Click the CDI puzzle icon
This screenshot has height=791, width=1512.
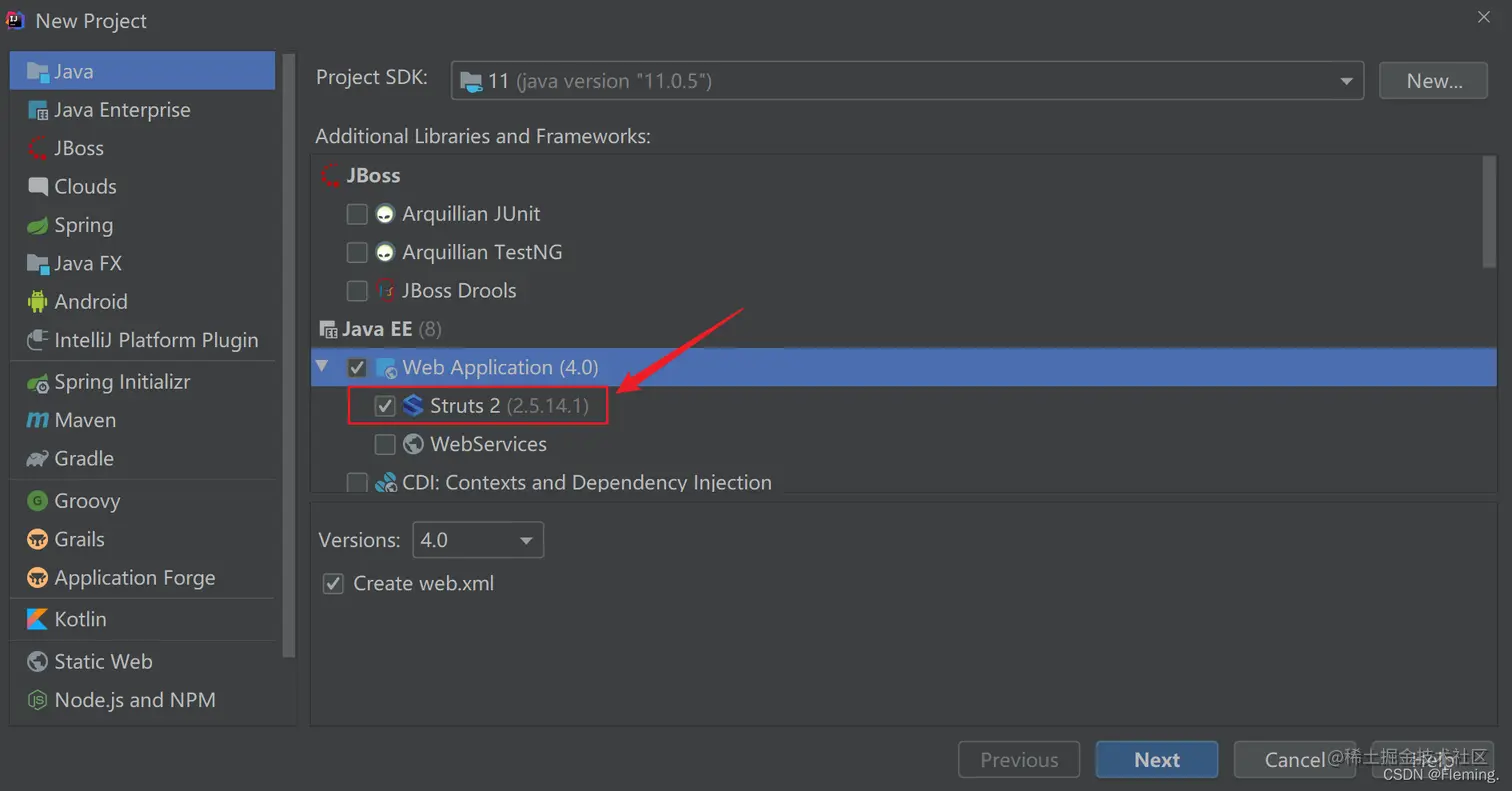[x=386, y=483]
